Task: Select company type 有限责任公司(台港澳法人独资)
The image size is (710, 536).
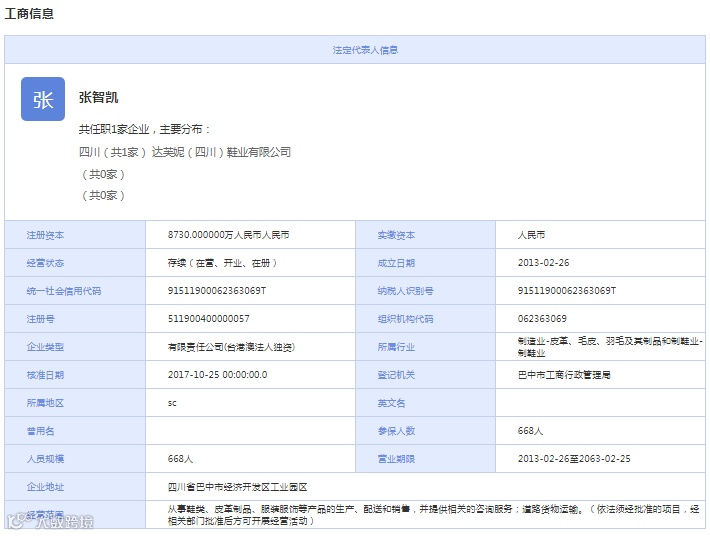Action: pyautogui.click(x=231, y=347)
